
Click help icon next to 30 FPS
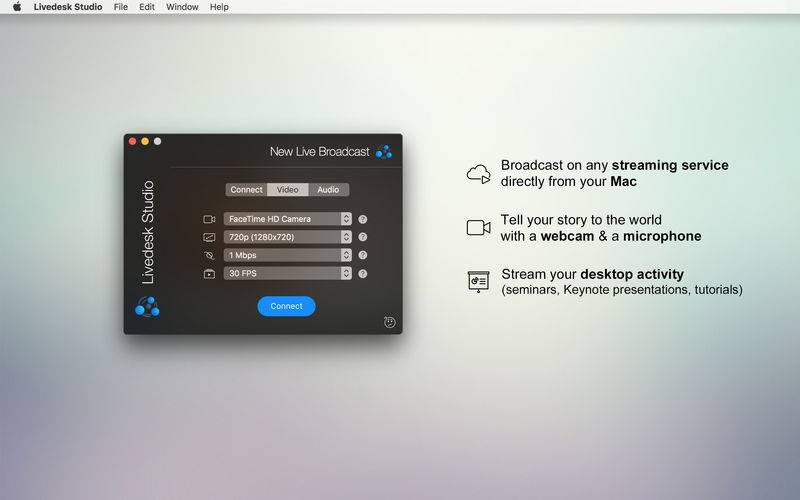[x=363, y=273]
